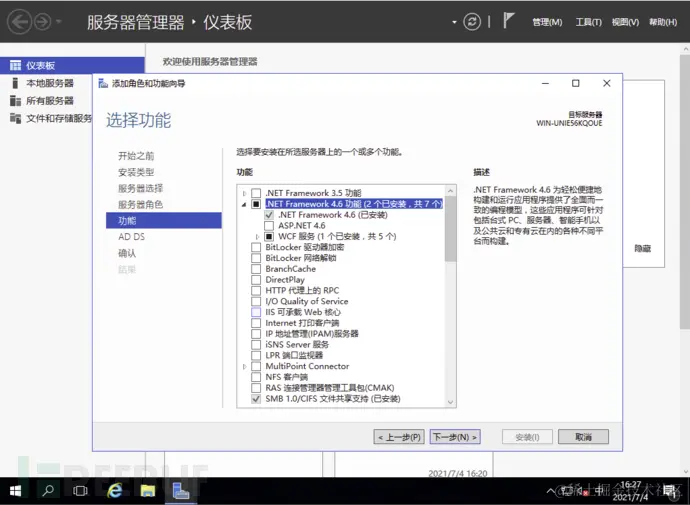This screenshot has height=505, width=690.
Task: Open navigation history dropdown next to forward arrow
Action: (x=59, y=22)
